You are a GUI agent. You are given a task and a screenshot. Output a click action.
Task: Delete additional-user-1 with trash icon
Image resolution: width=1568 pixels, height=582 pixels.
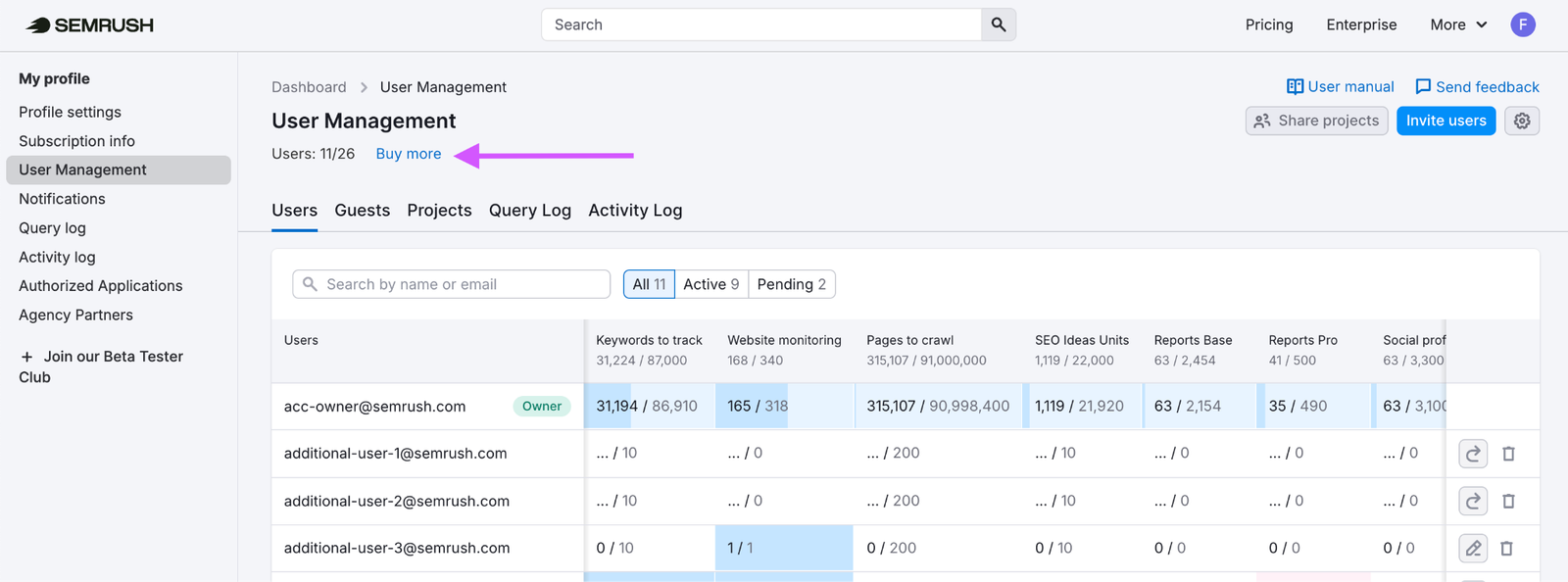pyautogui.click(x=1508, y=454)
